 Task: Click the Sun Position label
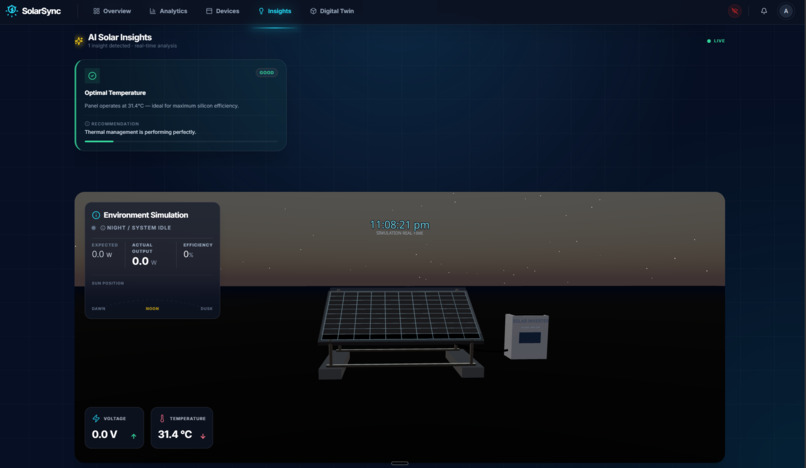click(x=107, y=283)
